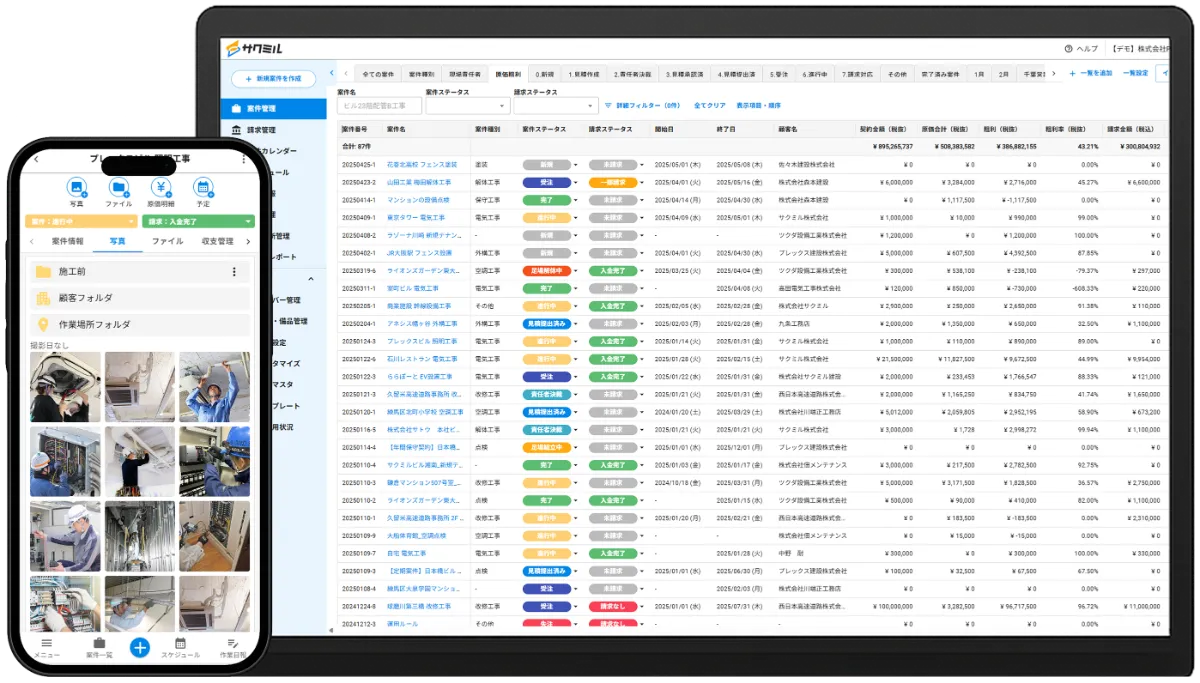Click the 新規案件を作成 button
The width and height of the screenshot is (1200, 683).
[x=274, y=78]
